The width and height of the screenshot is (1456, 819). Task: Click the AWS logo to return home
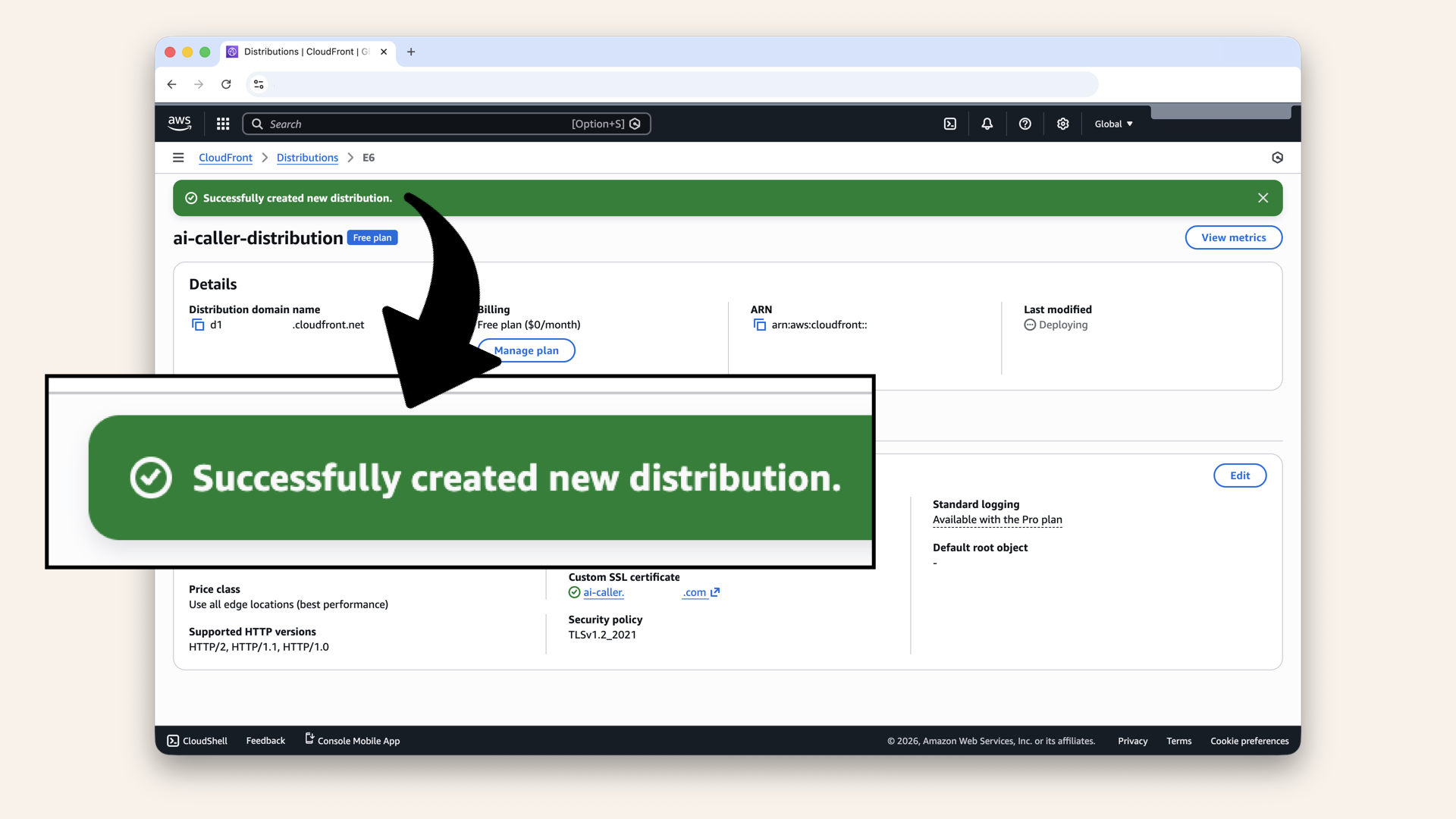[x=179, y=123]
